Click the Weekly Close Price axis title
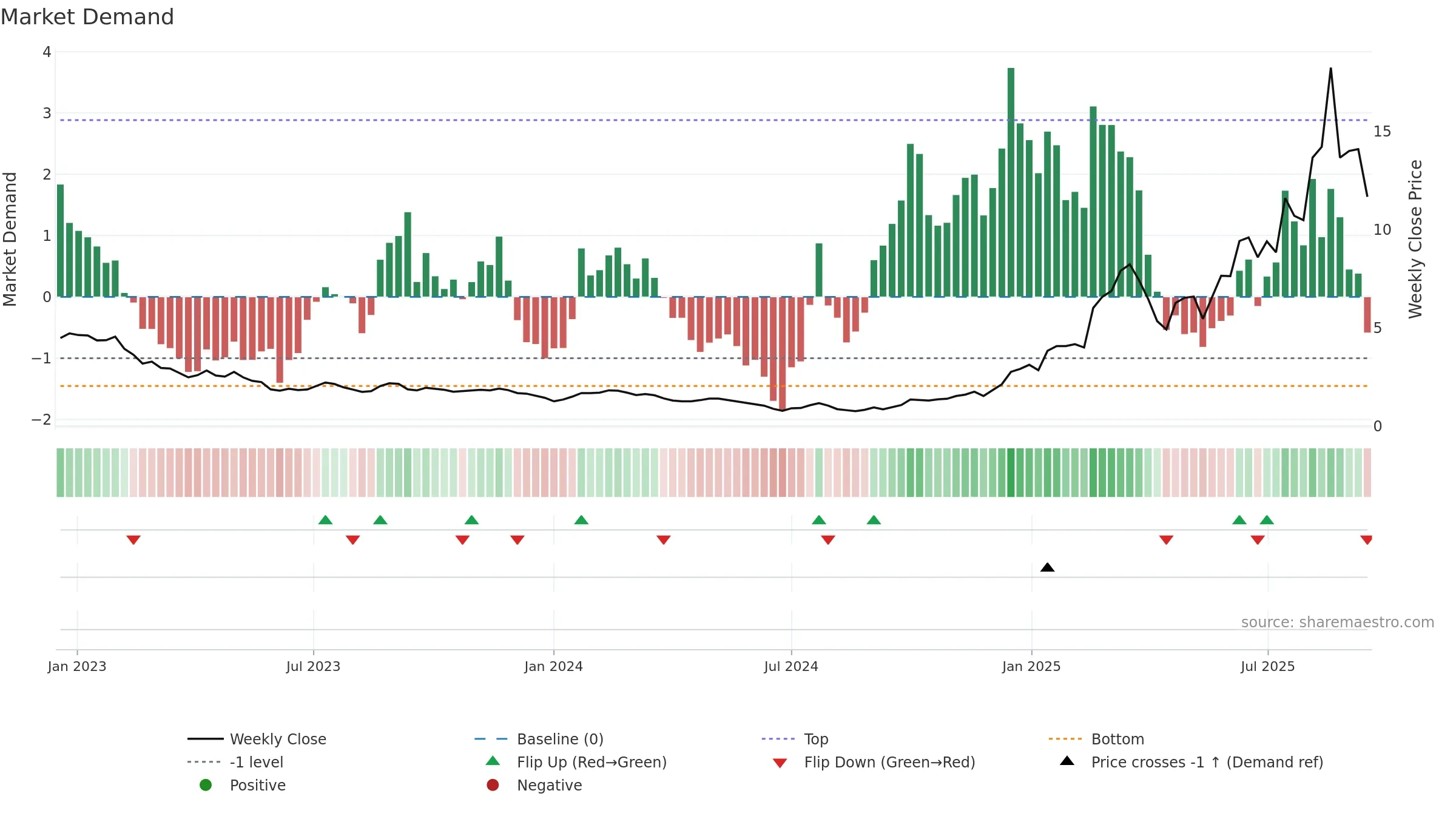Screen dimensions: 1456x819 [1415, 239]
